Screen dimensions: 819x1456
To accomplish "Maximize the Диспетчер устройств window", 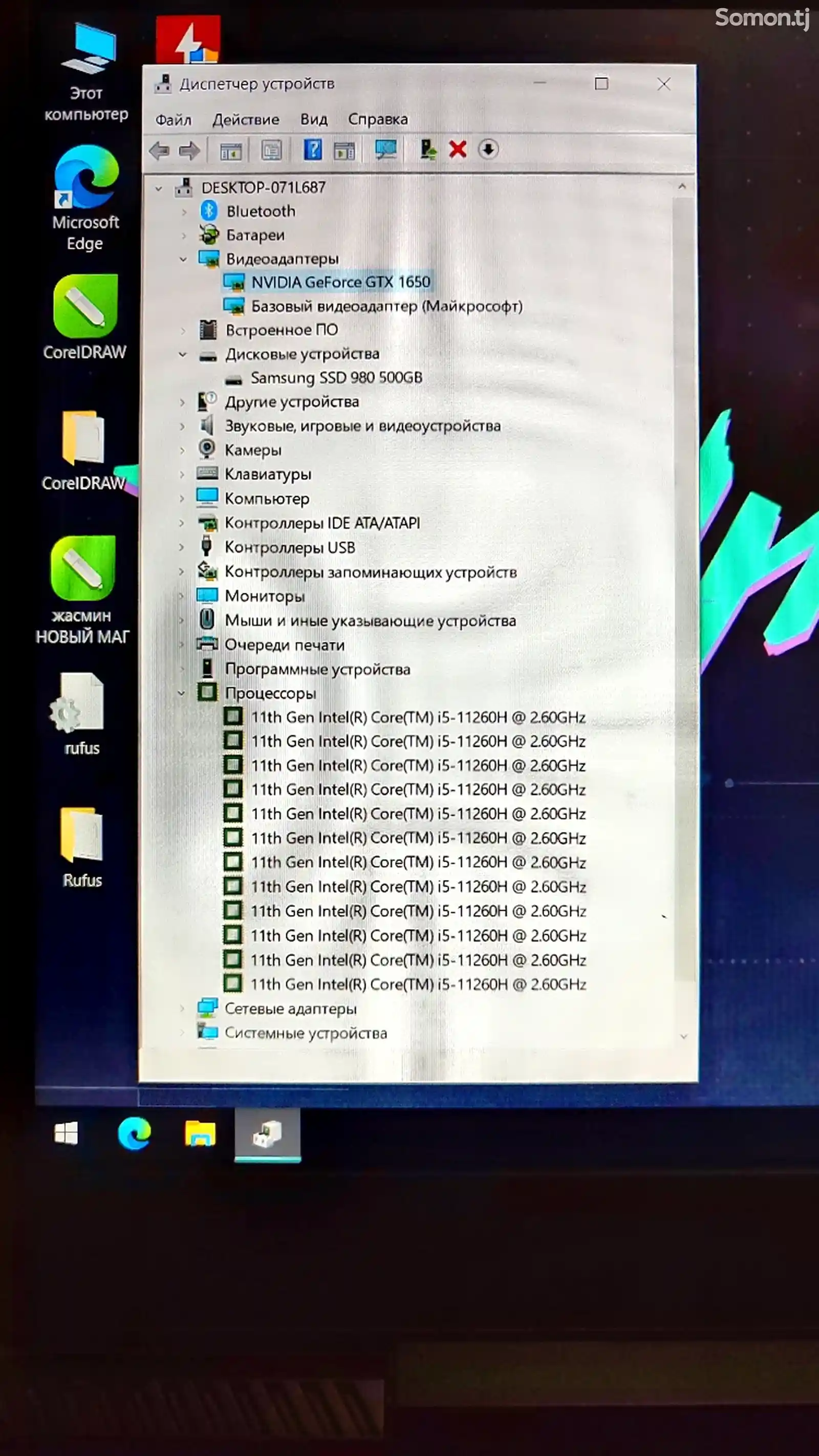I will pos(601,83).
